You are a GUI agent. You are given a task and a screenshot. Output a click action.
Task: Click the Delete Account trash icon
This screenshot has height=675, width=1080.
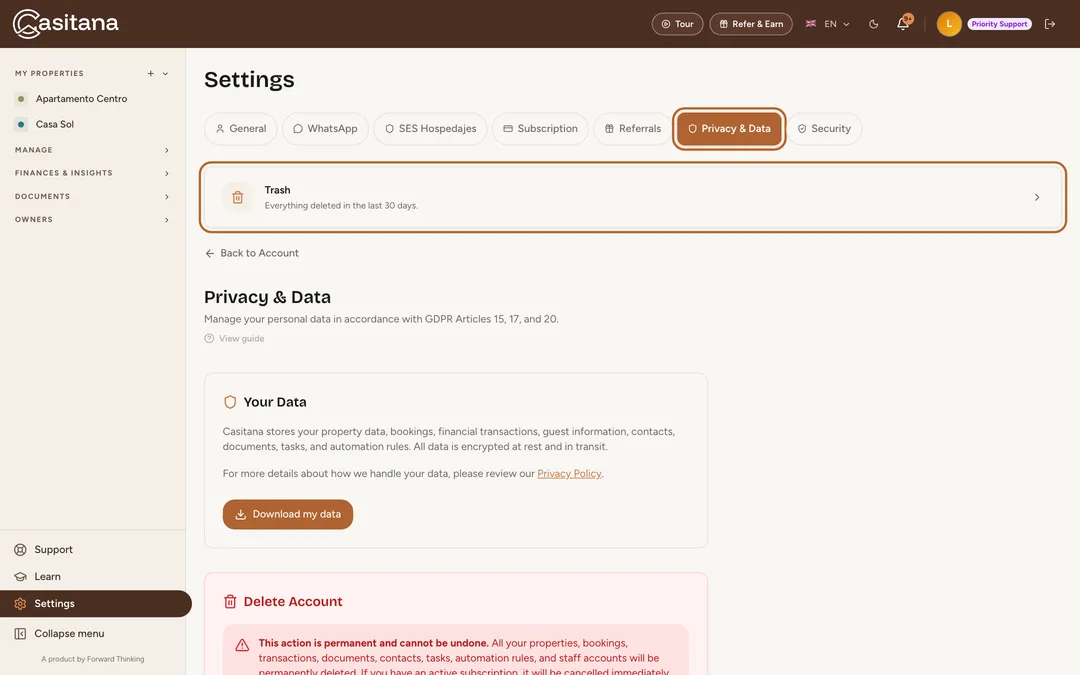(x=230, y=602)
